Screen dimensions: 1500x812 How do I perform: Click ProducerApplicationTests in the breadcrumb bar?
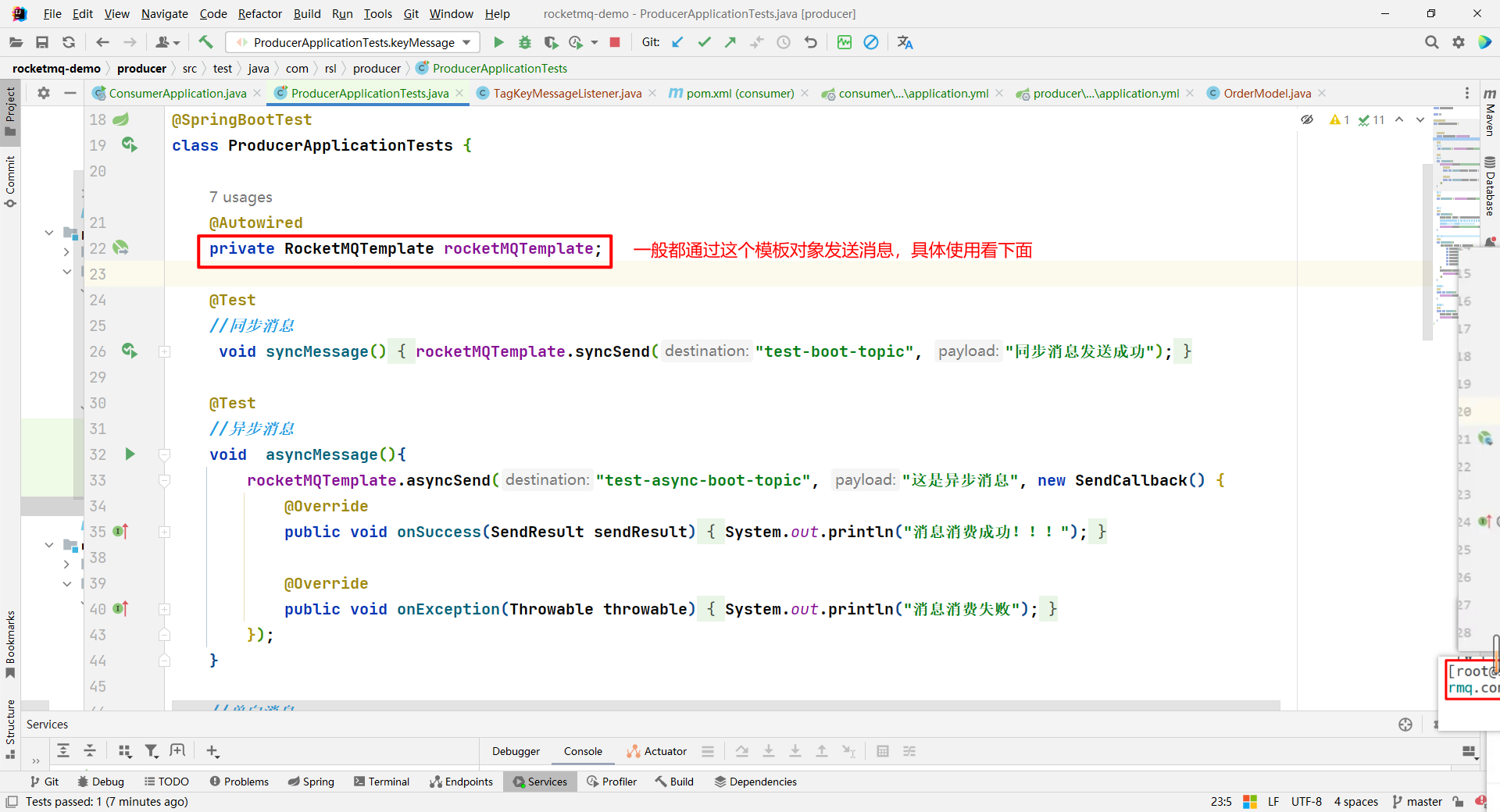pos(500,69)
